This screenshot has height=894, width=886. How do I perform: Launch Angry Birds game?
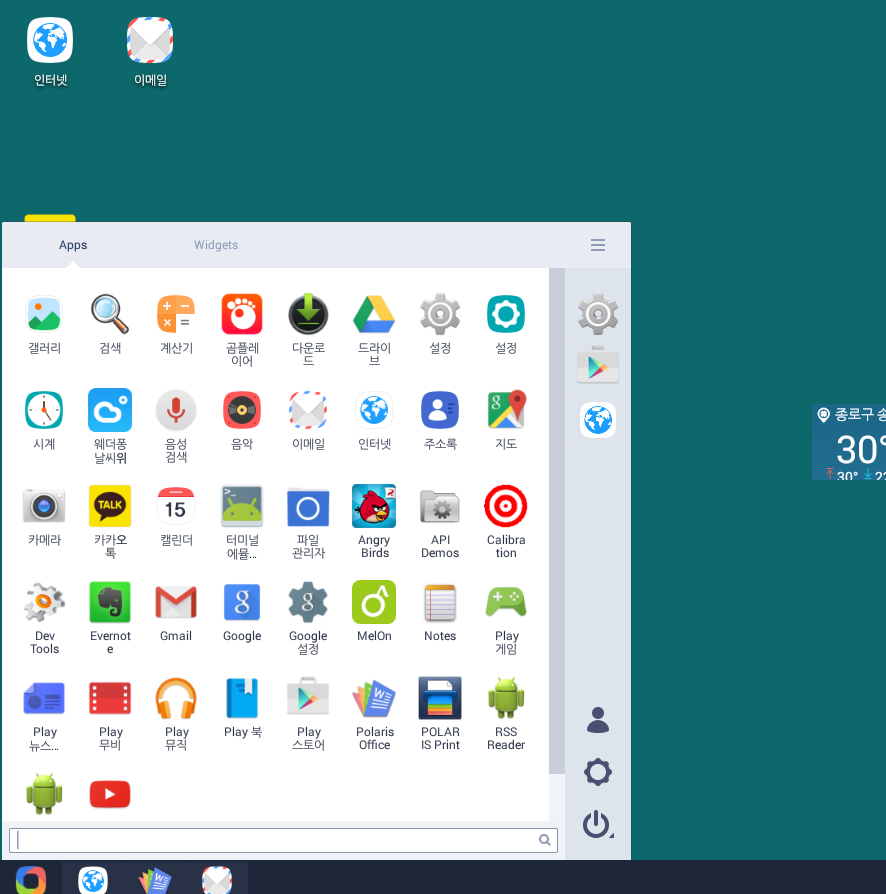point(374,506)
